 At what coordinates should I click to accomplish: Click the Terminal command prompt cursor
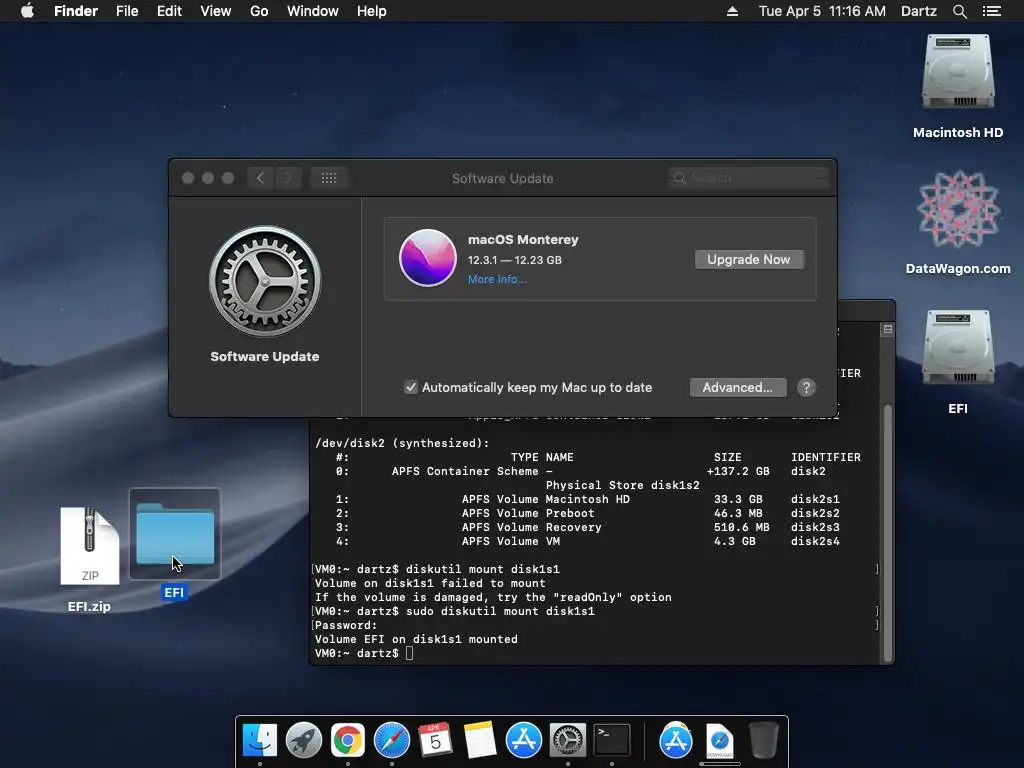pyautogui.click(x=409, y=653)
